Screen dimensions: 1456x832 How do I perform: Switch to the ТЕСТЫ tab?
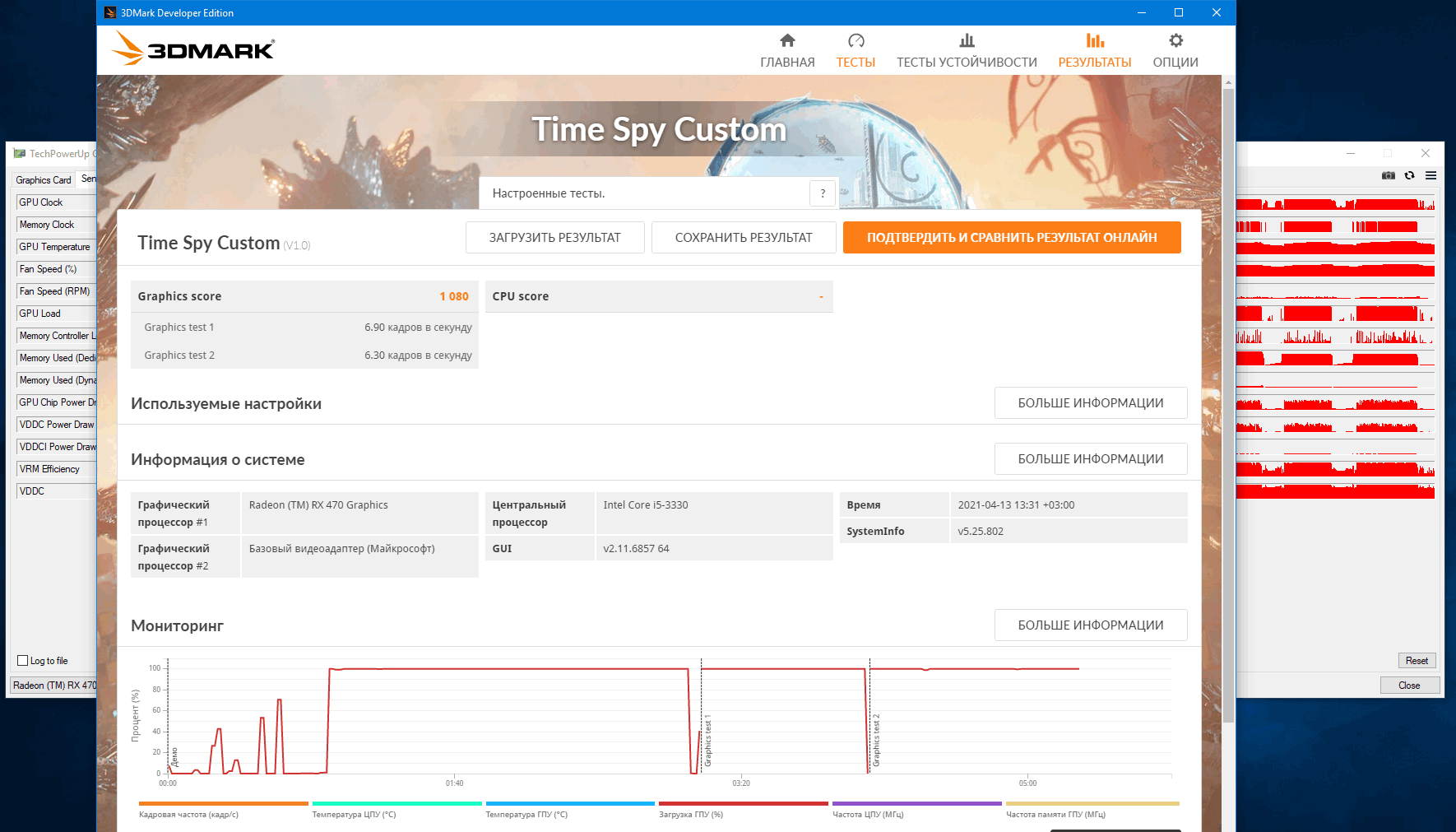click(856, 51)
